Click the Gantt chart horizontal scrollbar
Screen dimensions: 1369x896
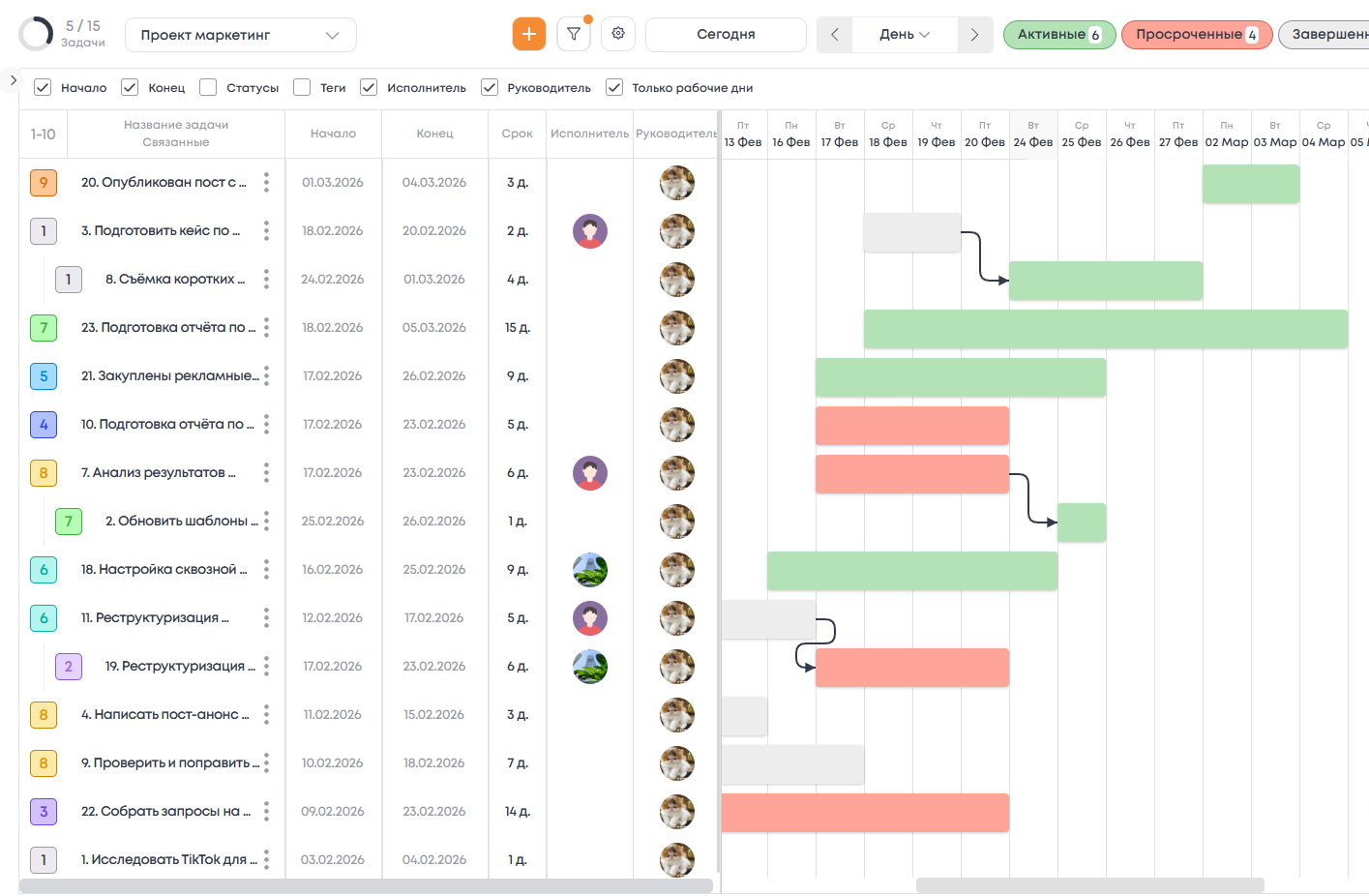[1089, 885]
